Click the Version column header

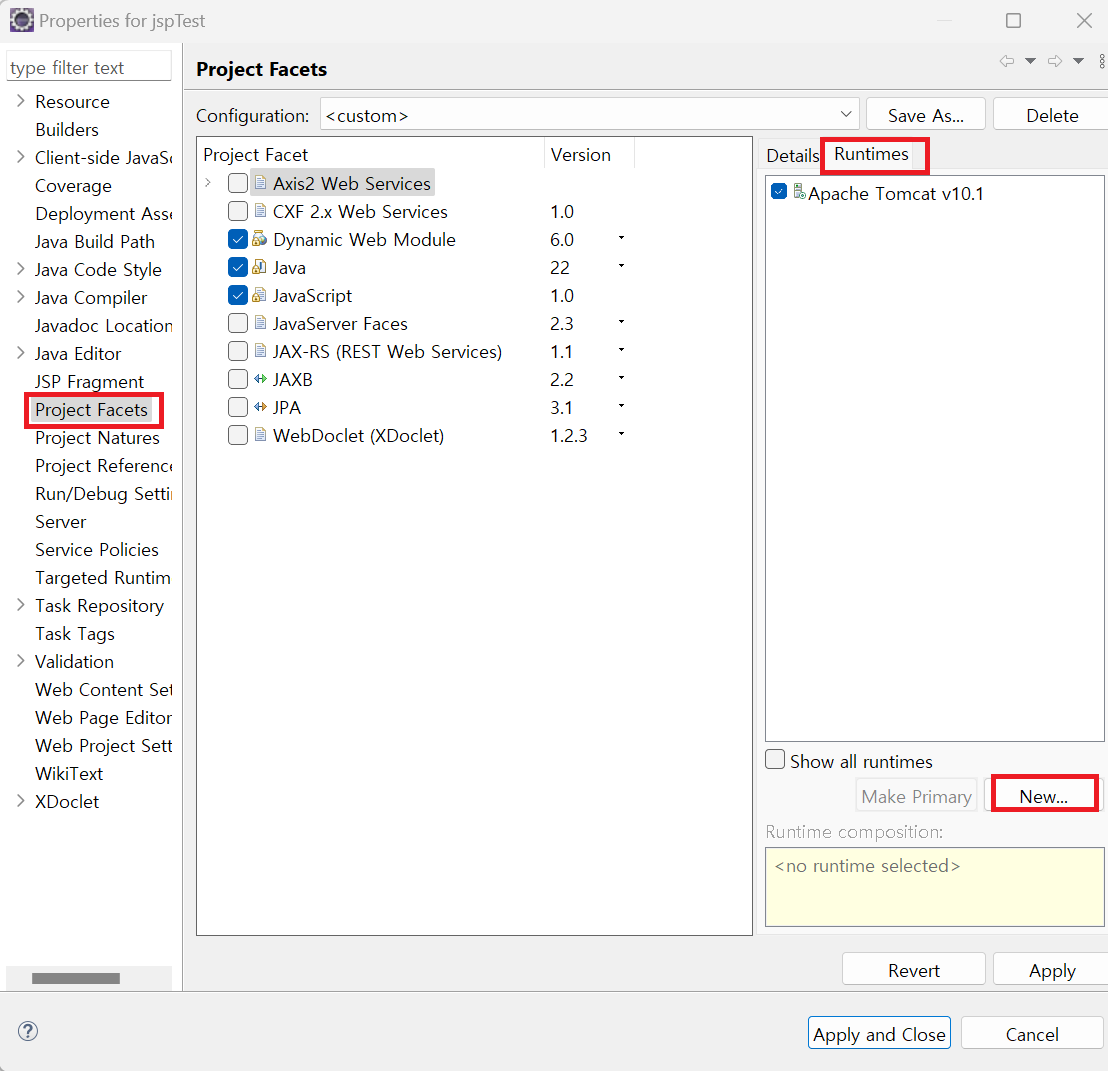click(x=589, y=155)
